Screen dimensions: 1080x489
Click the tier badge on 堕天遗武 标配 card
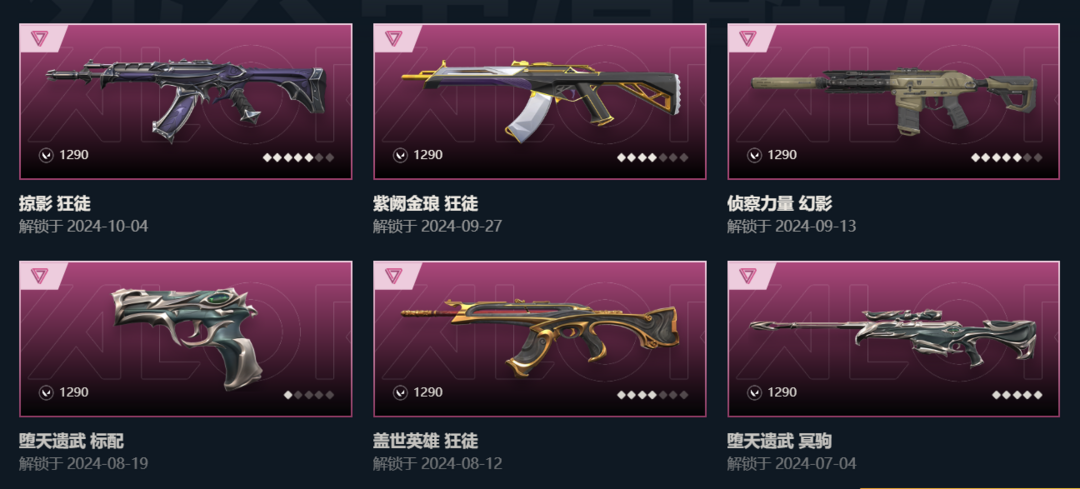click(x=39, y=275)
